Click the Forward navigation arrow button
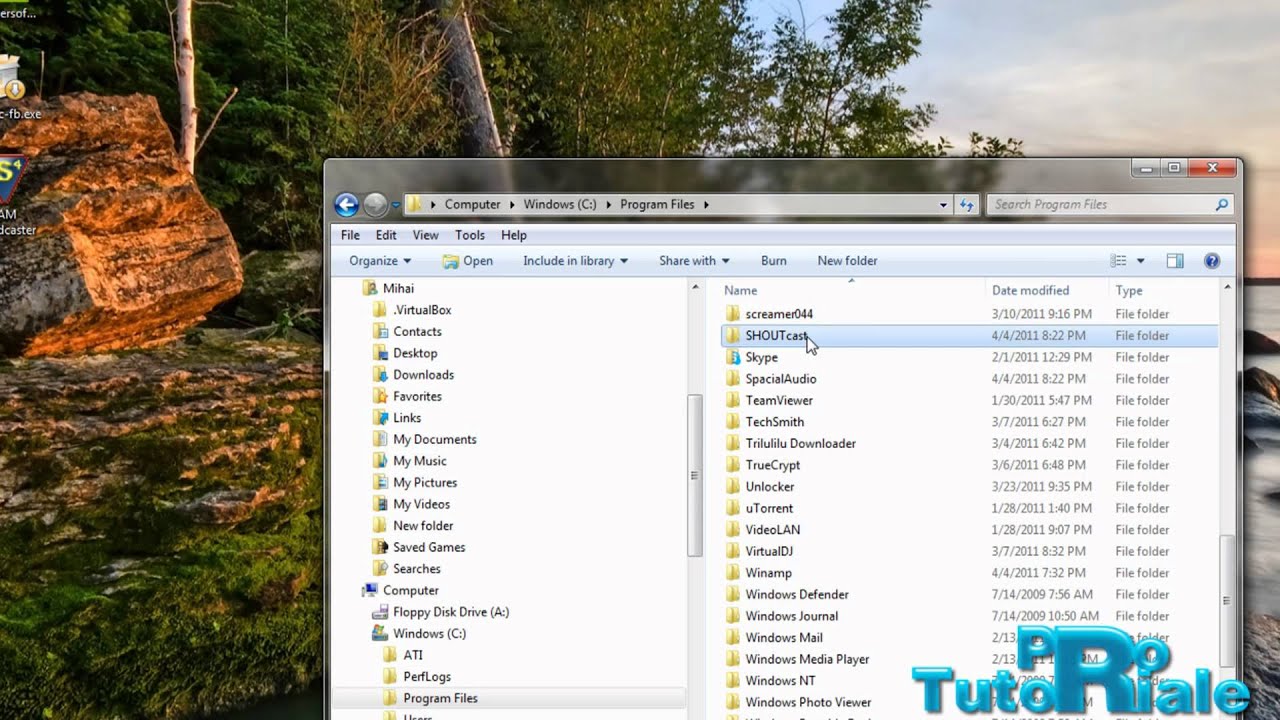 (x=375, y=205)
